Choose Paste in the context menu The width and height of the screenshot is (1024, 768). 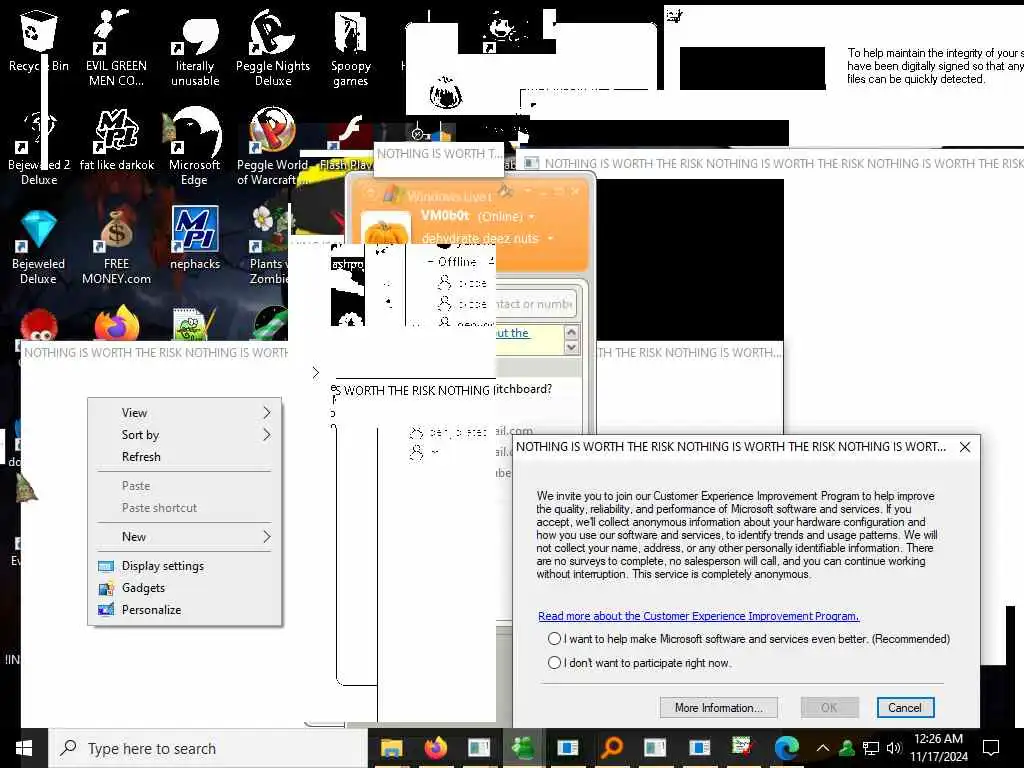185,486
